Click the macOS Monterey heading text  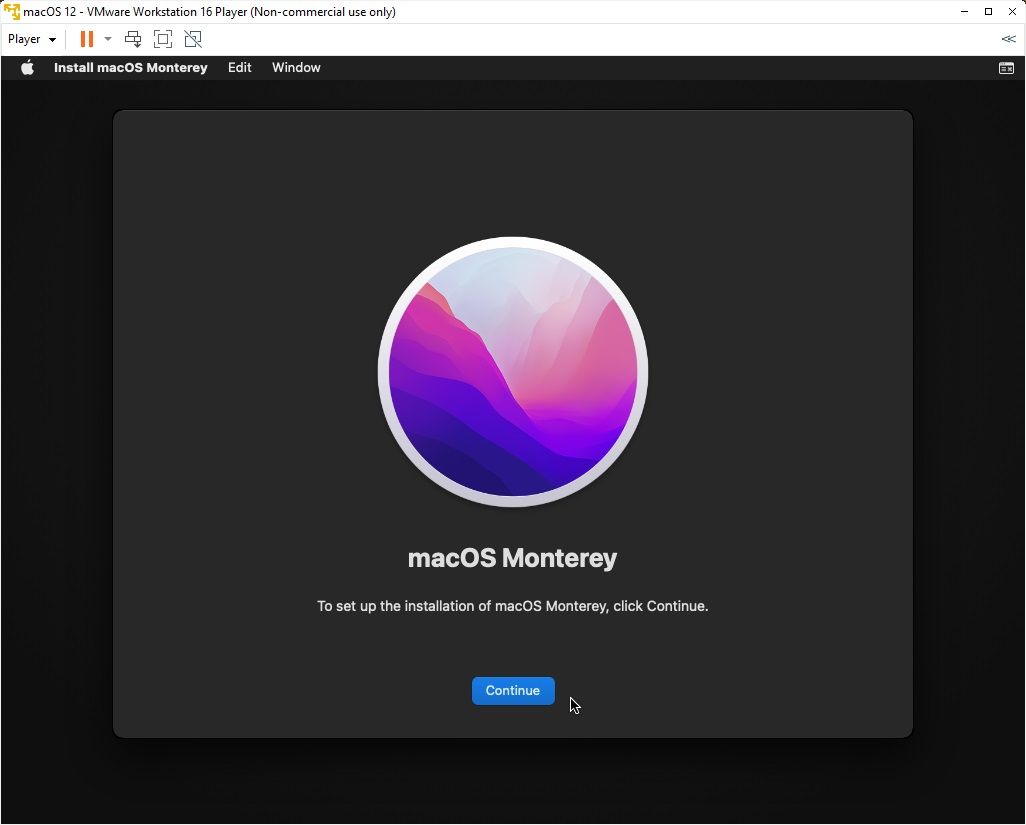pos(512,558)
